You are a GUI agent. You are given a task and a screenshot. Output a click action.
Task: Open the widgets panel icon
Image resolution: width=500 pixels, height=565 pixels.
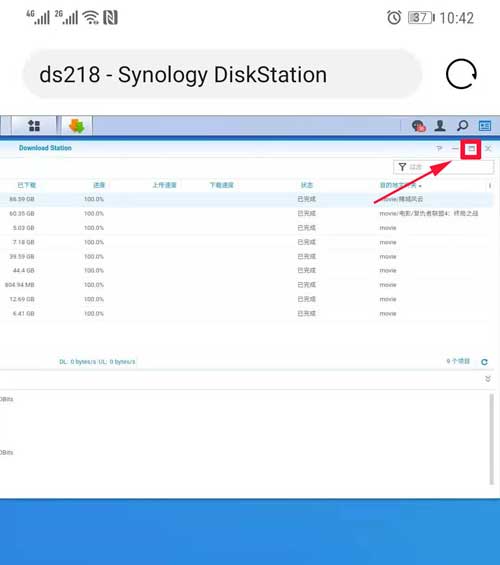(485, 126)
